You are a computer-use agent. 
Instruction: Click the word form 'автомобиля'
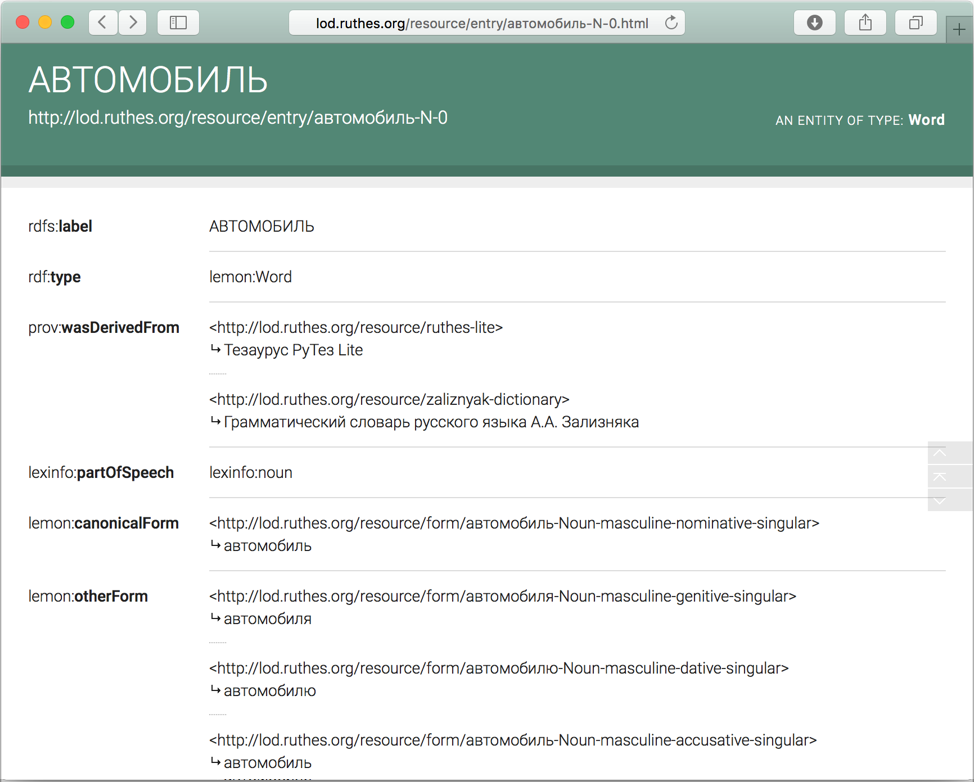point(268,619)
